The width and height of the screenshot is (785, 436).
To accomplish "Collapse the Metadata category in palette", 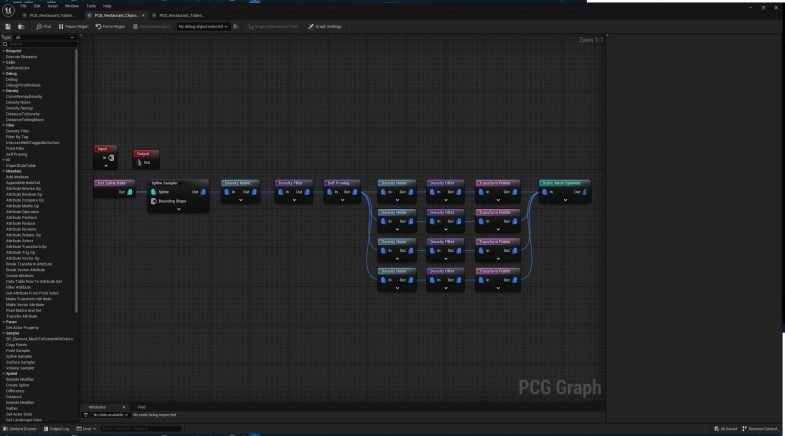I will 4,171.
